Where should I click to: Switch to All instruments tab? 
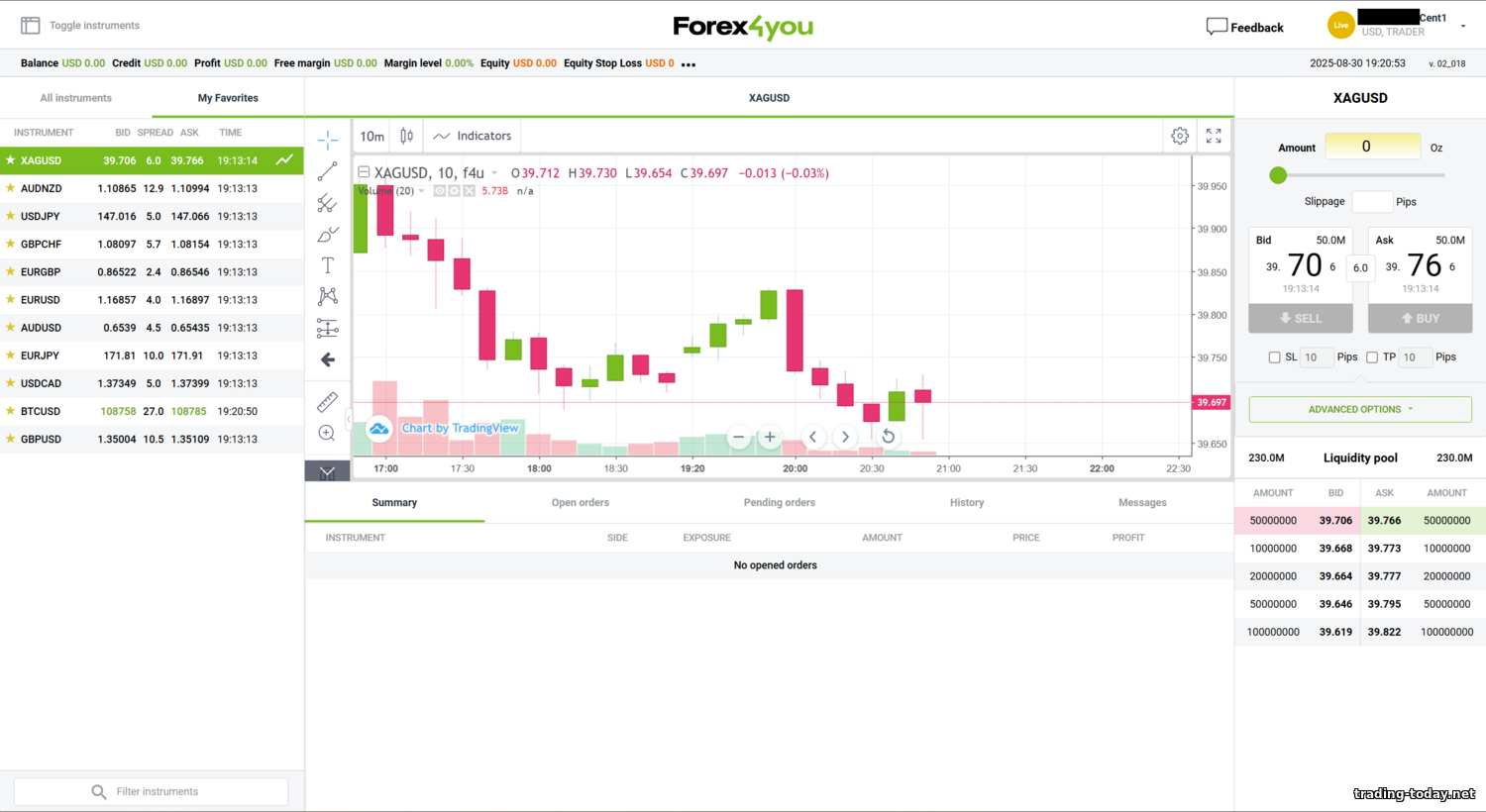(76, 98)
